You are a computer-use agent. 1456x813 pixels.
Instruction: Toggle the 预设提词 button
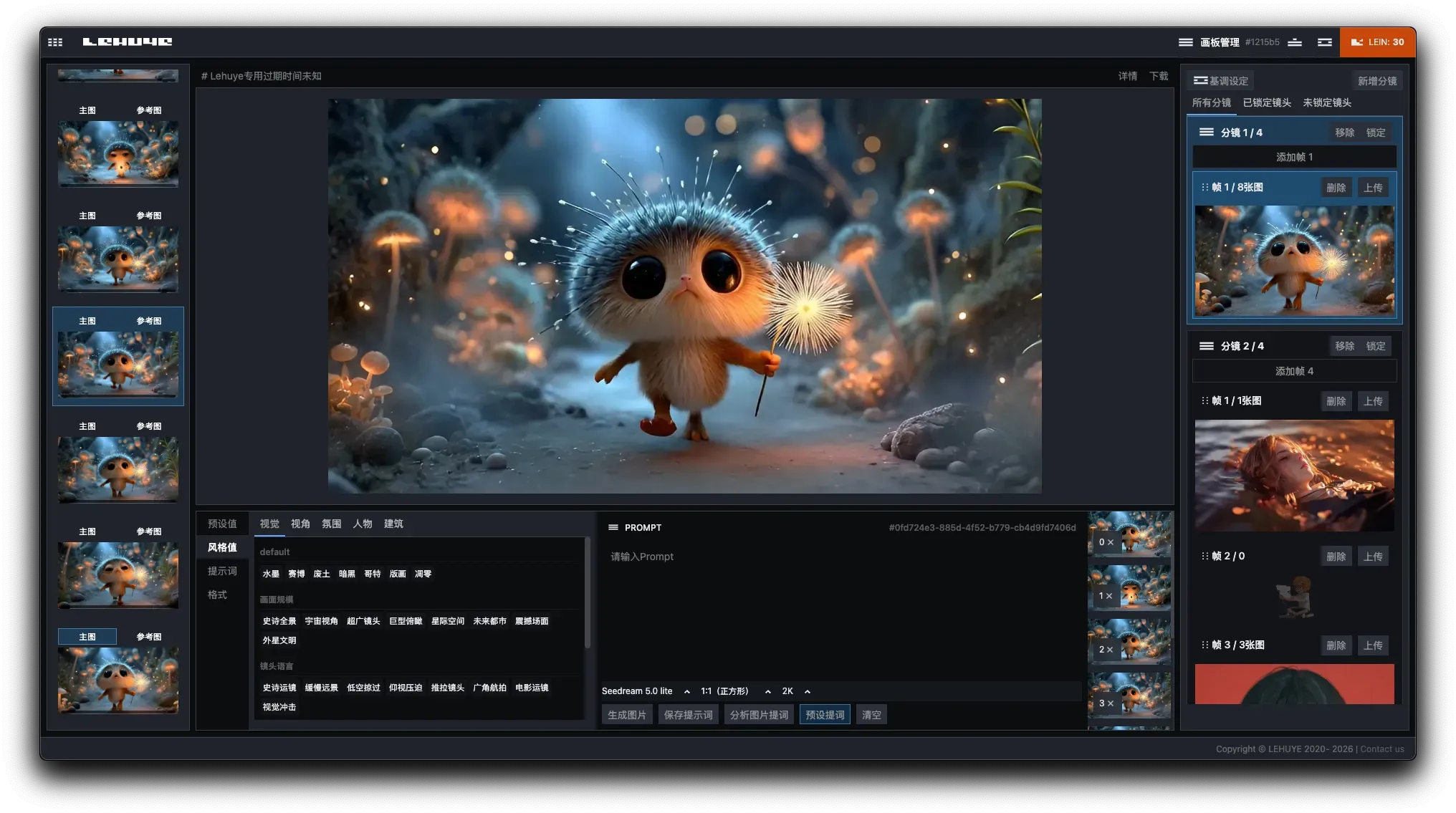825,715
